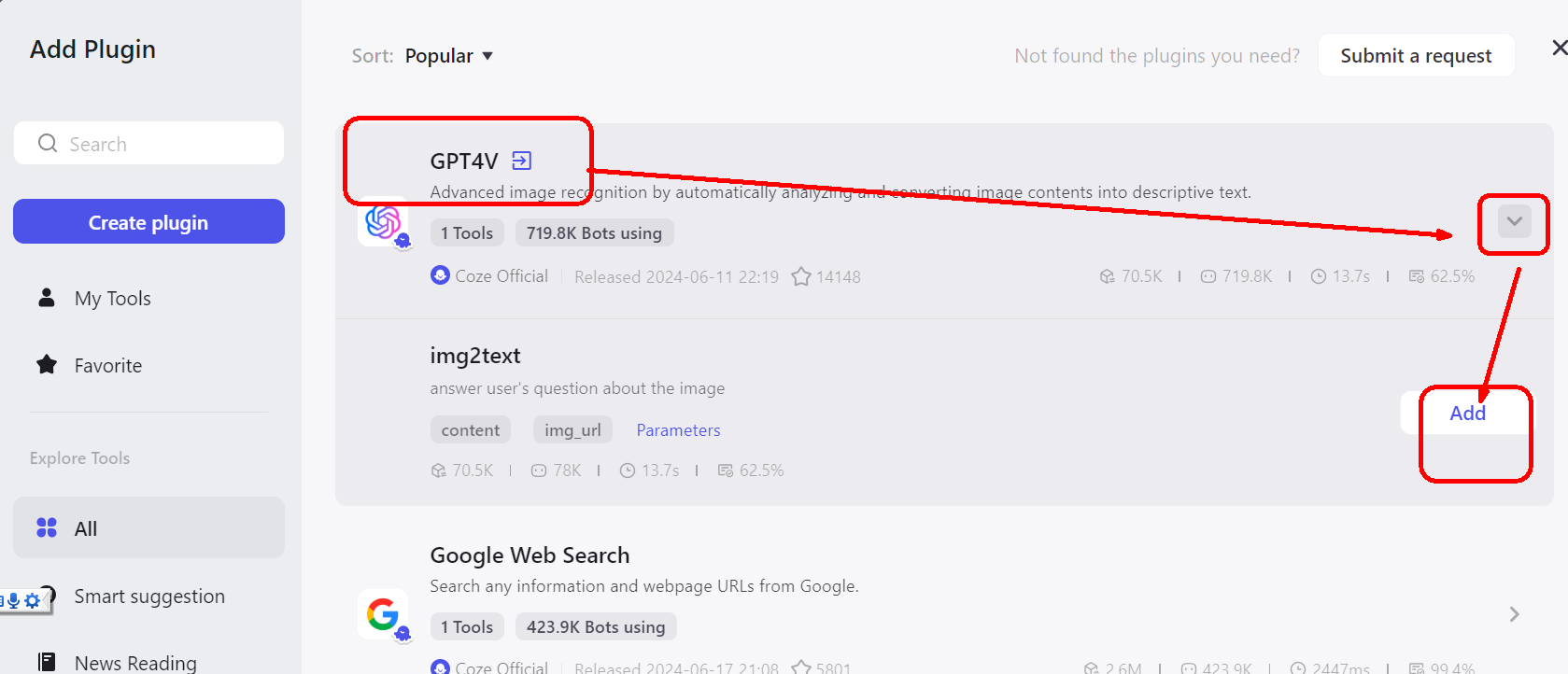Click the GPT4V plugin logo
Image resolution: width=1568 pixels, height=674 pixels.
point(383,223)
